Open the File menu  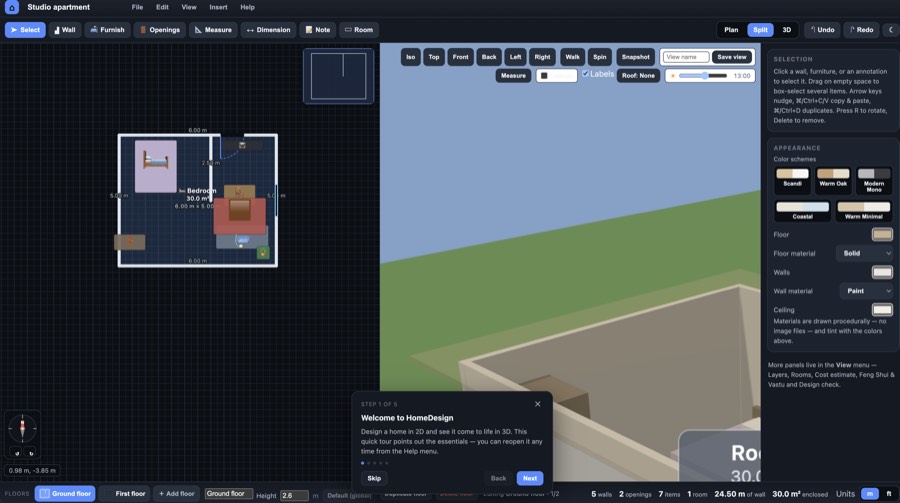[x=137, y=7]
